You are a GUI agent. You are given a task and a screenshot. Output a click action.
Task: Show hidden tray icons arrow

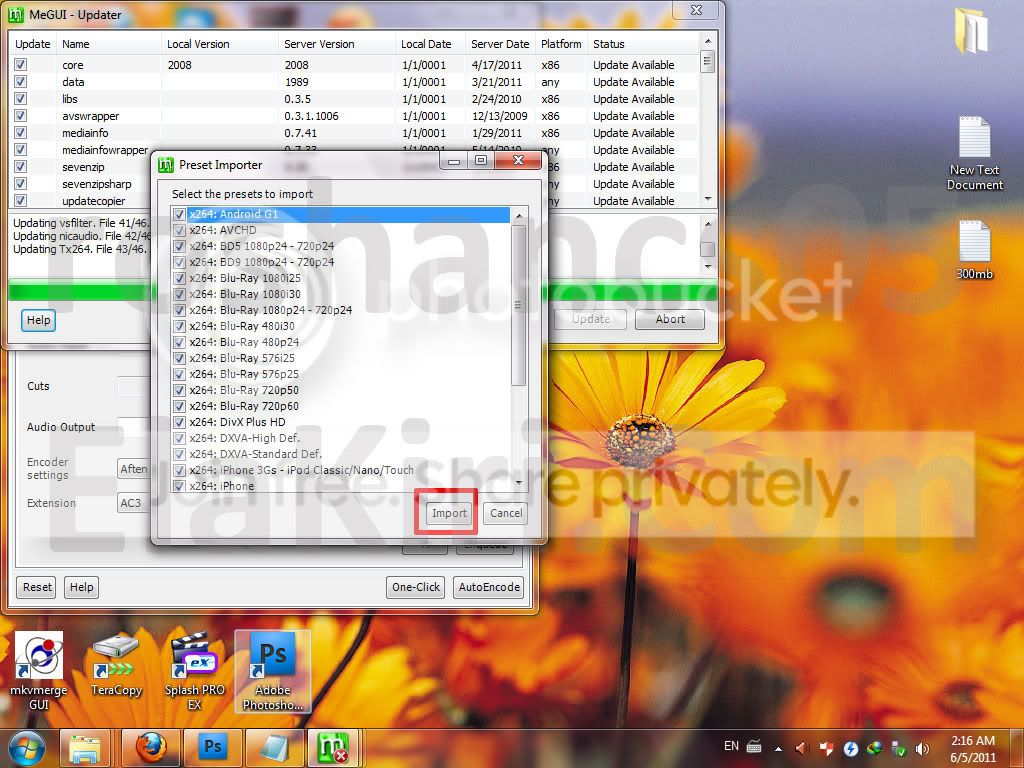[x=778, y=748]
